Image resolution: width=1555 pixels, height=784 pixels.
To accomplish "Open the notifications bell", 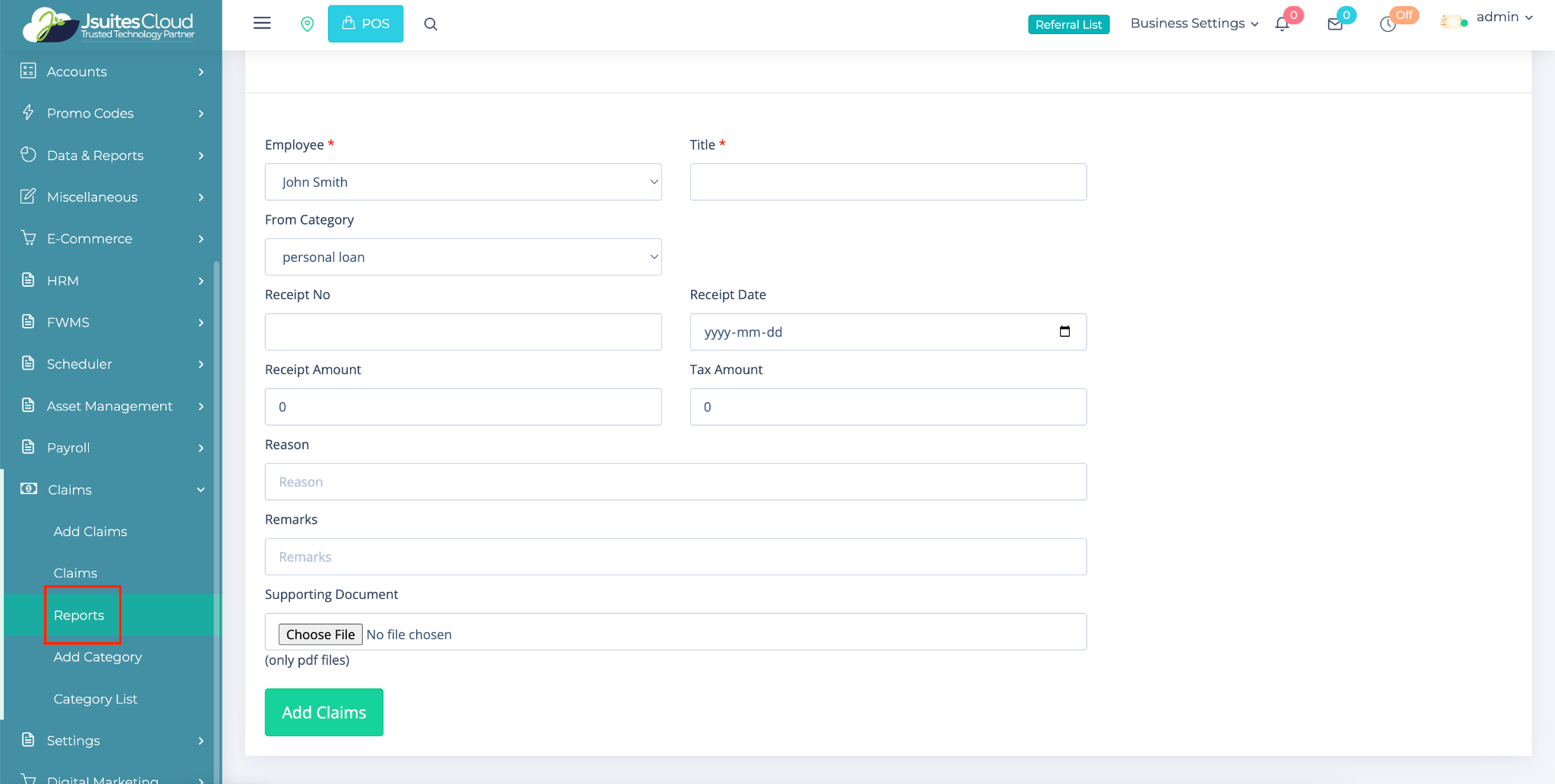I will (x=1282, y=24).
